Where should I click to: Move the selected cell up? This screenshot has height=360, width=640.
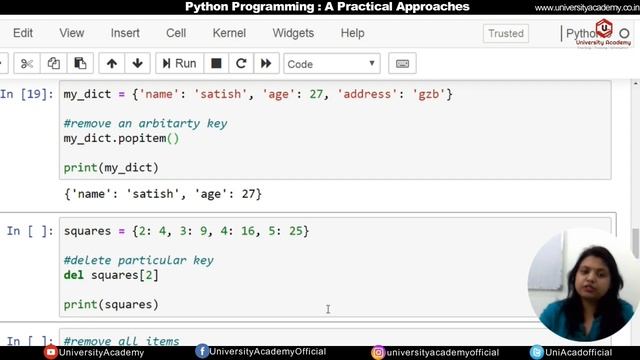[x=112, y=63]
